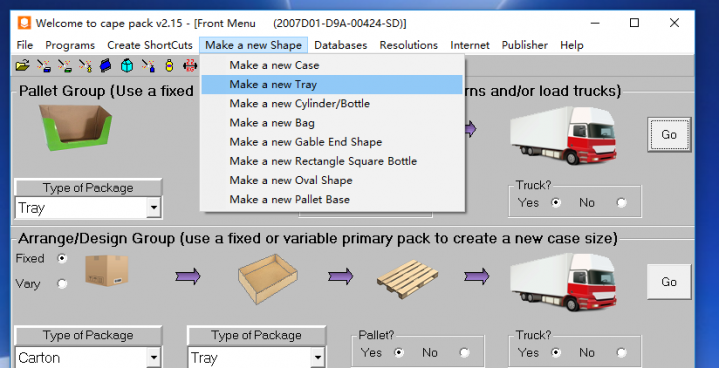Open the Databases menu
This screenshot has height=368, width=719.
(341, 45)
